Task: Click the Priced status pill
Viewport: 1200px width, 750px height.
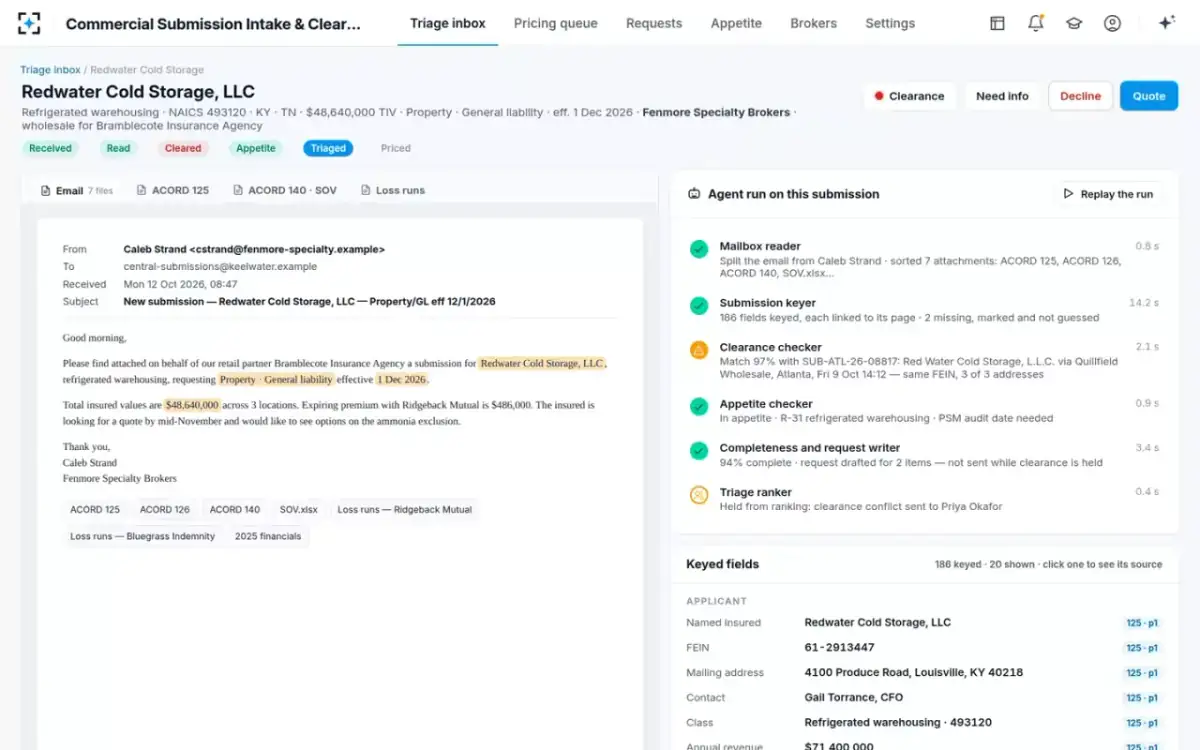Action: click(396, 148)
